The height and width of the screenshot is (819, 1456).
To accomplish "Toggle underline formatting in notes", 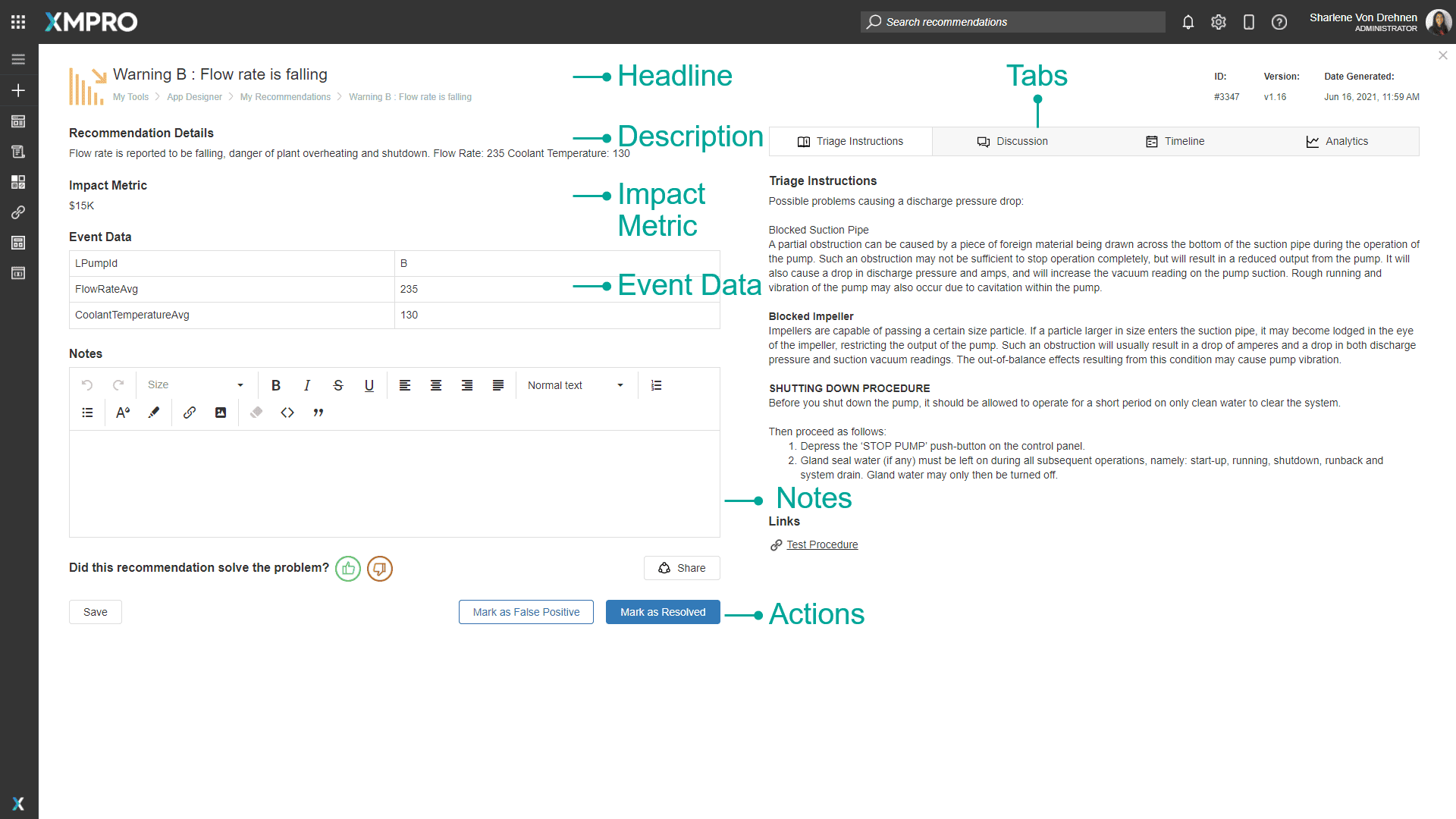I will pyautogui.click(x=369, y=385).
